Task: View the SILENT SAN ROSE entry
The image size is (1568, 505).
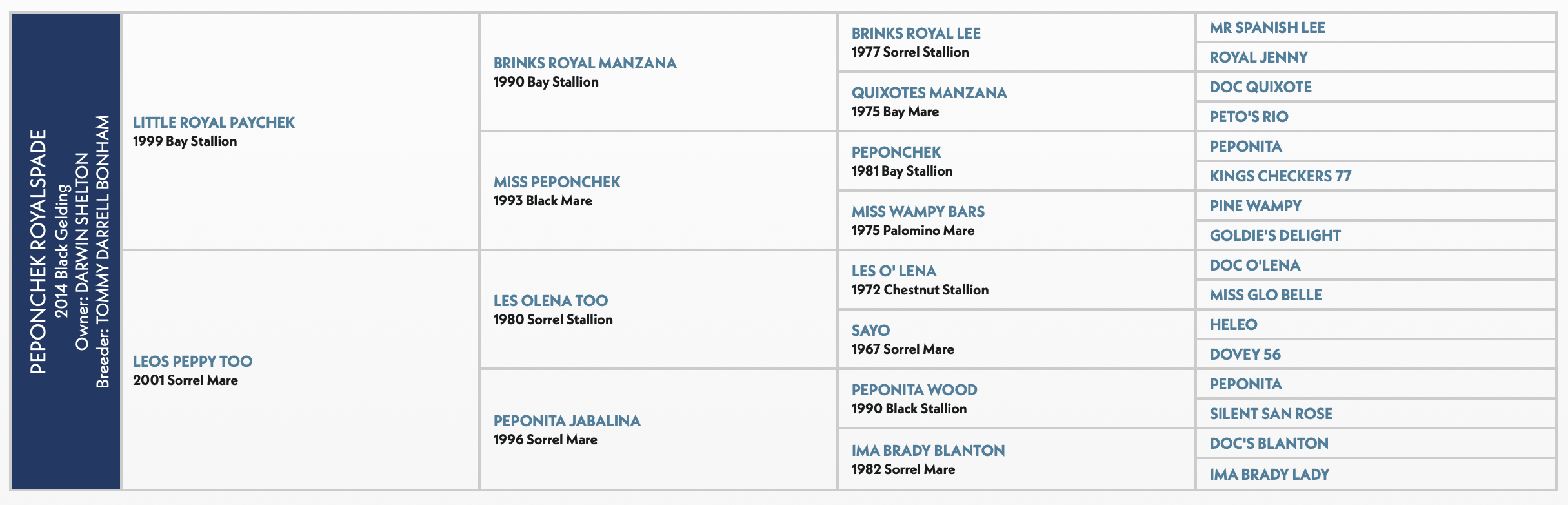Action: coord(1271,414)
